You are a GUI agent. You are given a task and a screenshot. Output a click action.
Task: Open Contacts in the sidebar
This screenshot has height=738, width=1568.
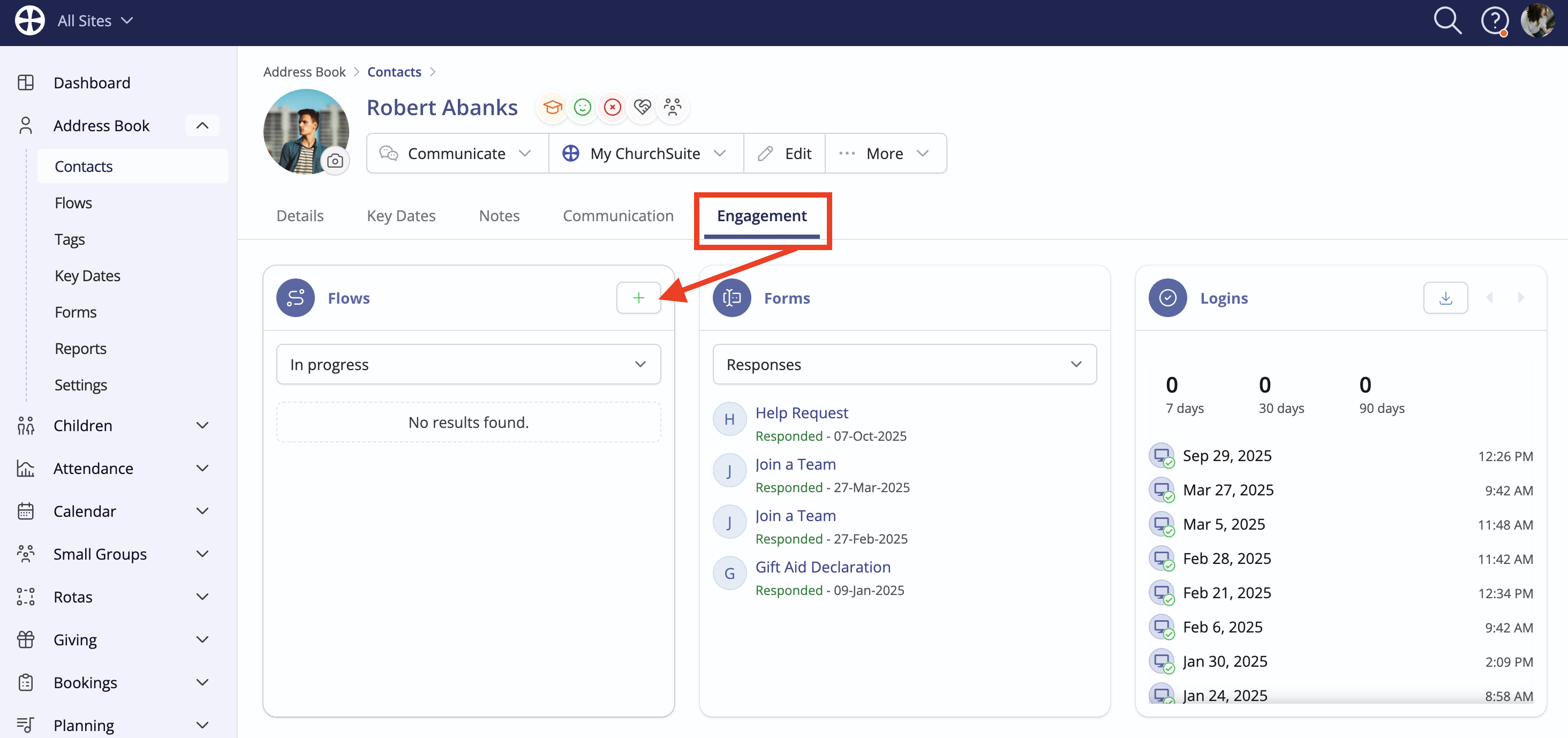tap(133, 166)
